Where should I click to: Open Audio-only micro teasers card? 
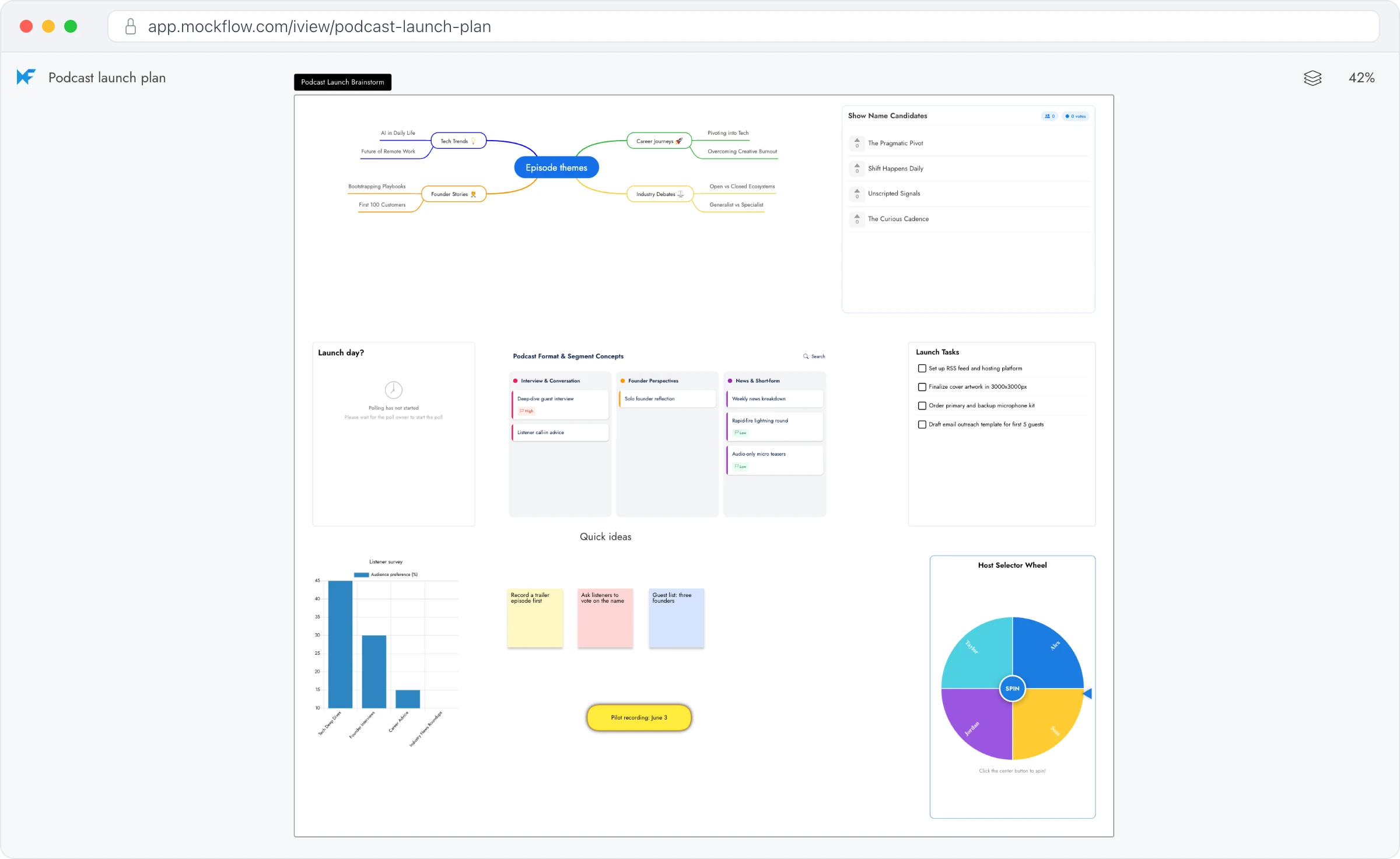(775, 460)
